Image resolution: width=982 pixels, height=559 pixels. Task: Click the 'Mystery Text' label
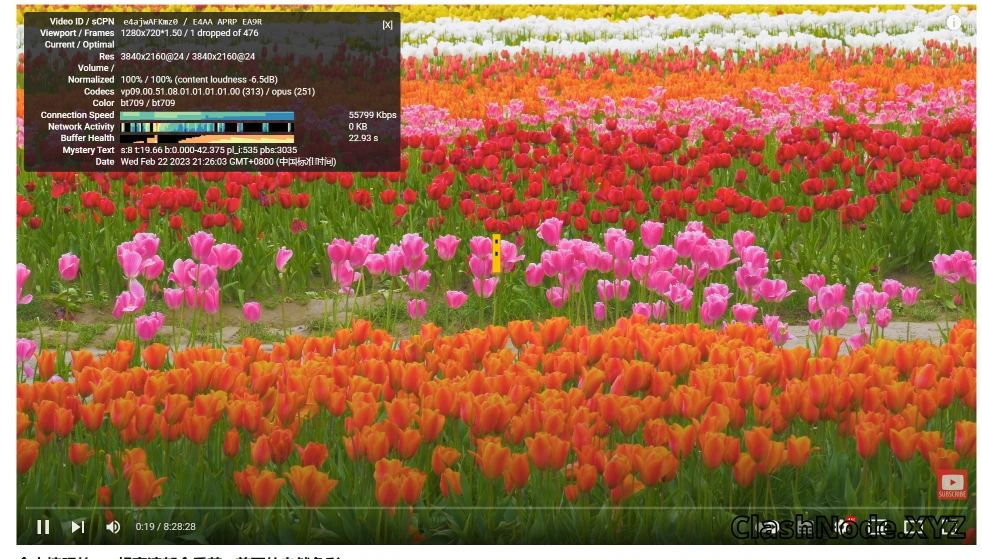(x=88, y=150)
